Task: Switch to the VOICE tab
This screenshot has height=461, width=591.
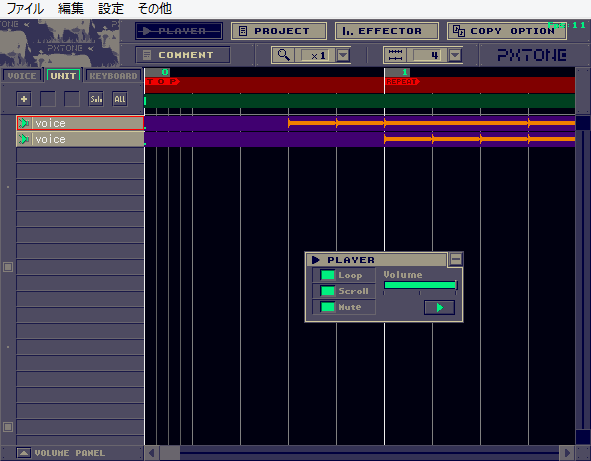Action: [22, 75]
